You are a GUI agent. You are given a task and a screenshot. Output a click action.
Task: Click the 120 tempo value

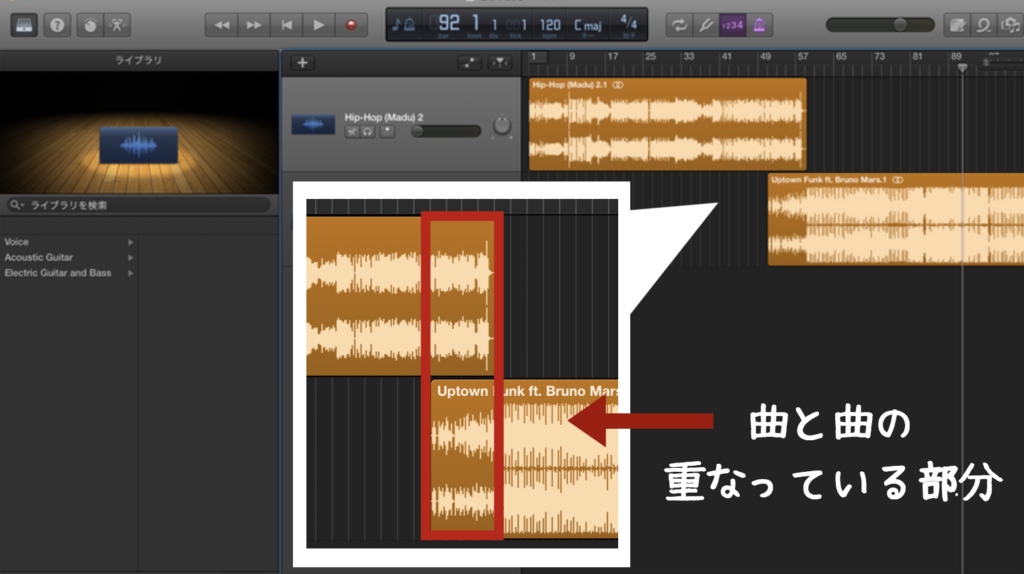(550, 25)
